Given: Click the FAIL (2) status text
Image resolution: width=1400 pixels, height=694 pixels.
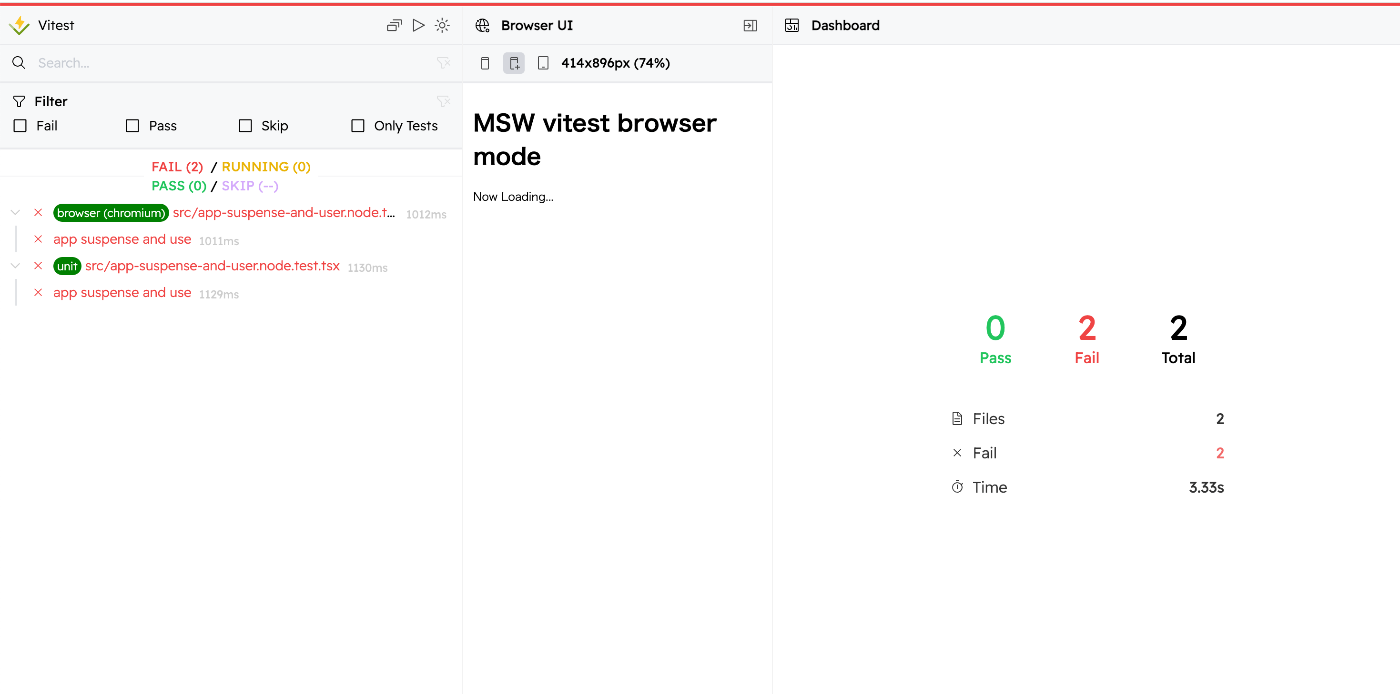Looking at the screenshot, I should (177, 167).
